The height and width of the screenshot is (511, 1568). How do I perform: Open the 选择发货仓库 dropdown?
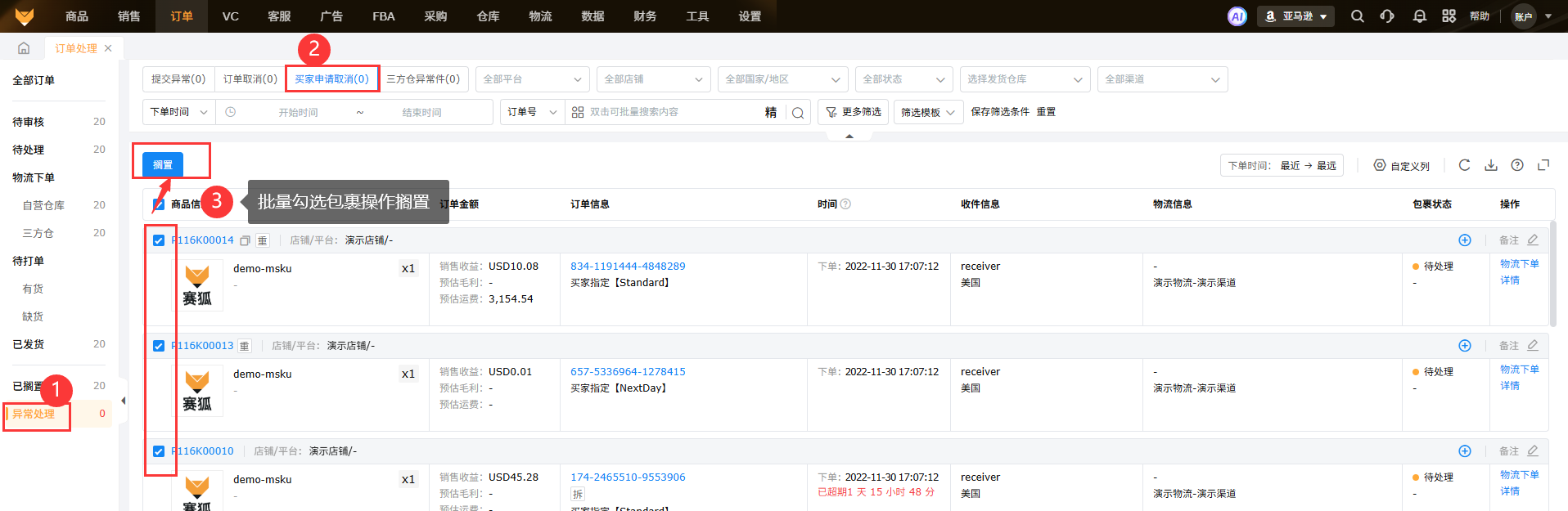point(1024,79)
